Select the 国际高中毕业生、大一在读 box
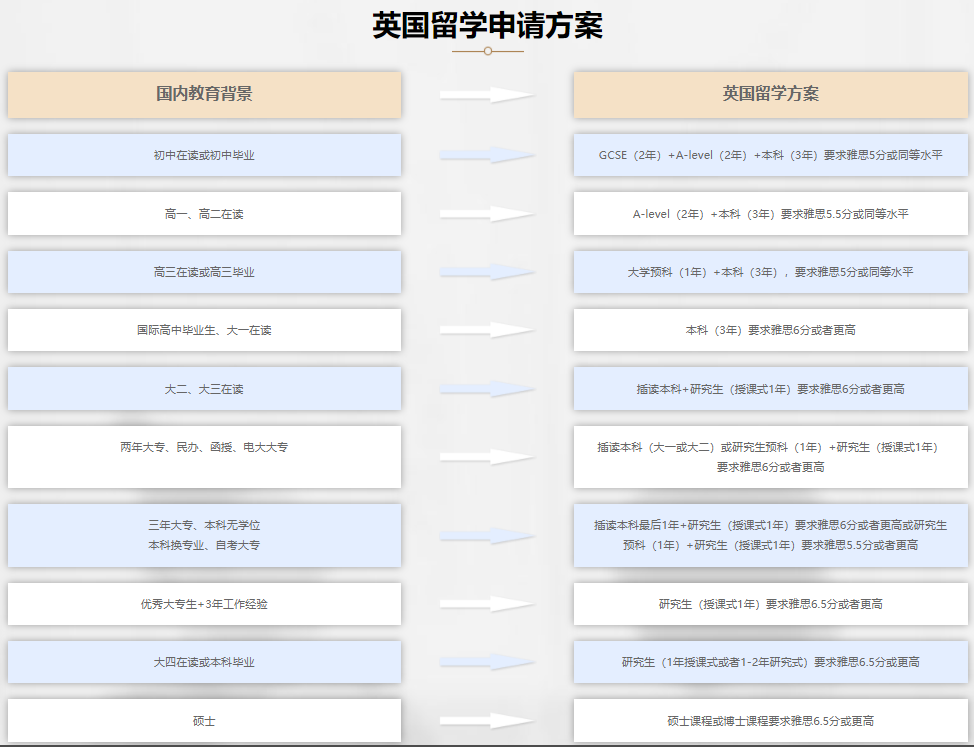Image resolution: width=974 pixels, height=747 pixels. pyautogui.click(x=204, y=330)
